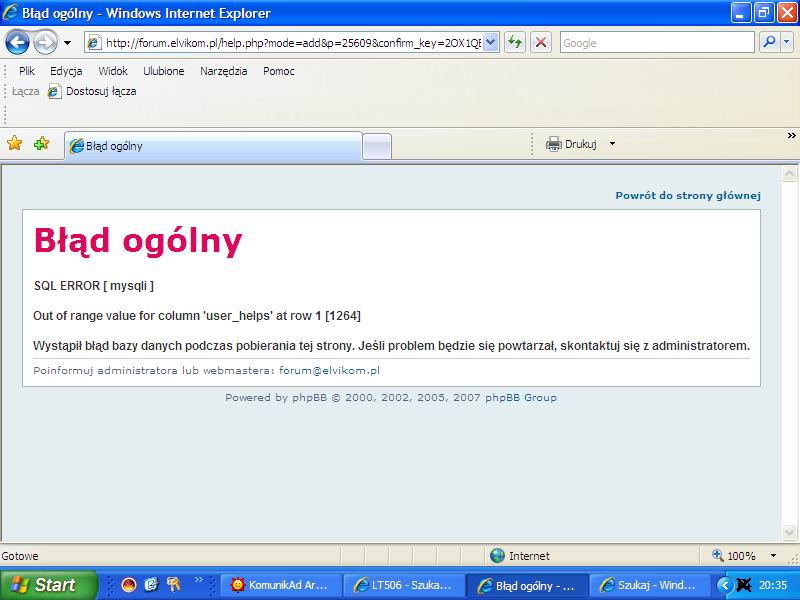Screen dimensions: 800x600
Task: Open the Narzędzia menu
Action: pyautogui.click(x=223, y=71)
